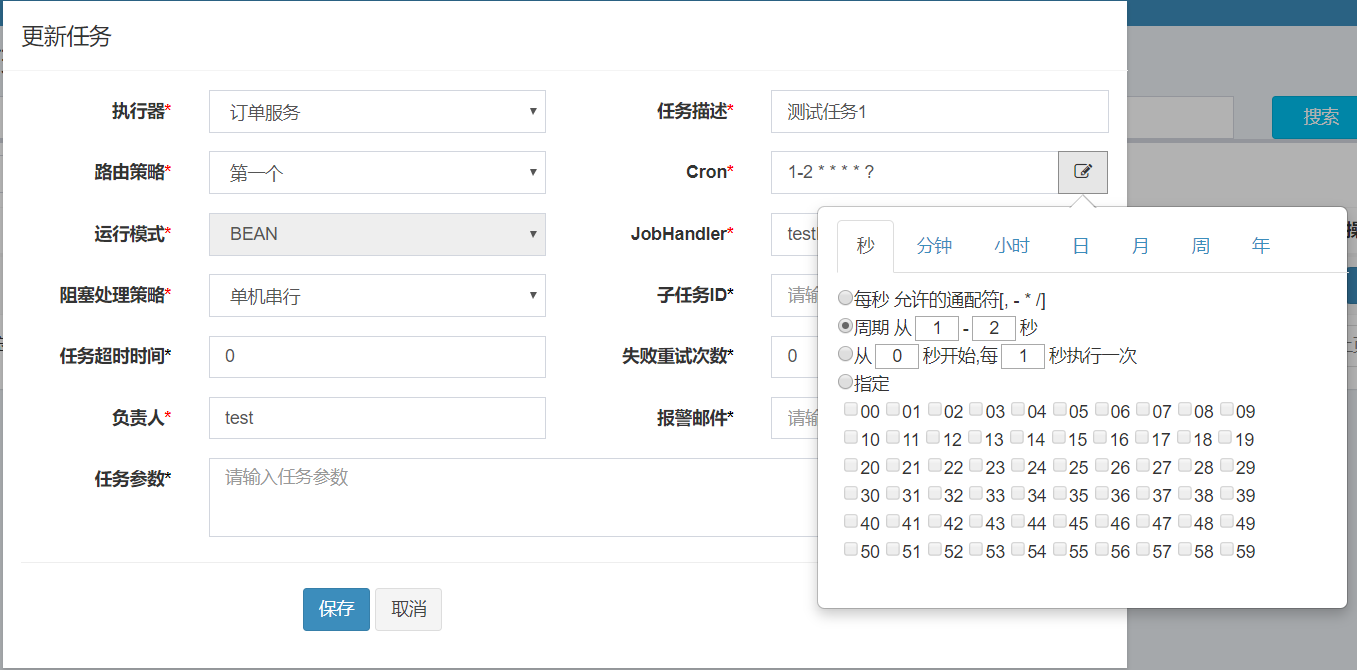Select the 每秒 radio option
This screenshot has width=1357, height=670.
click(846, 296)
